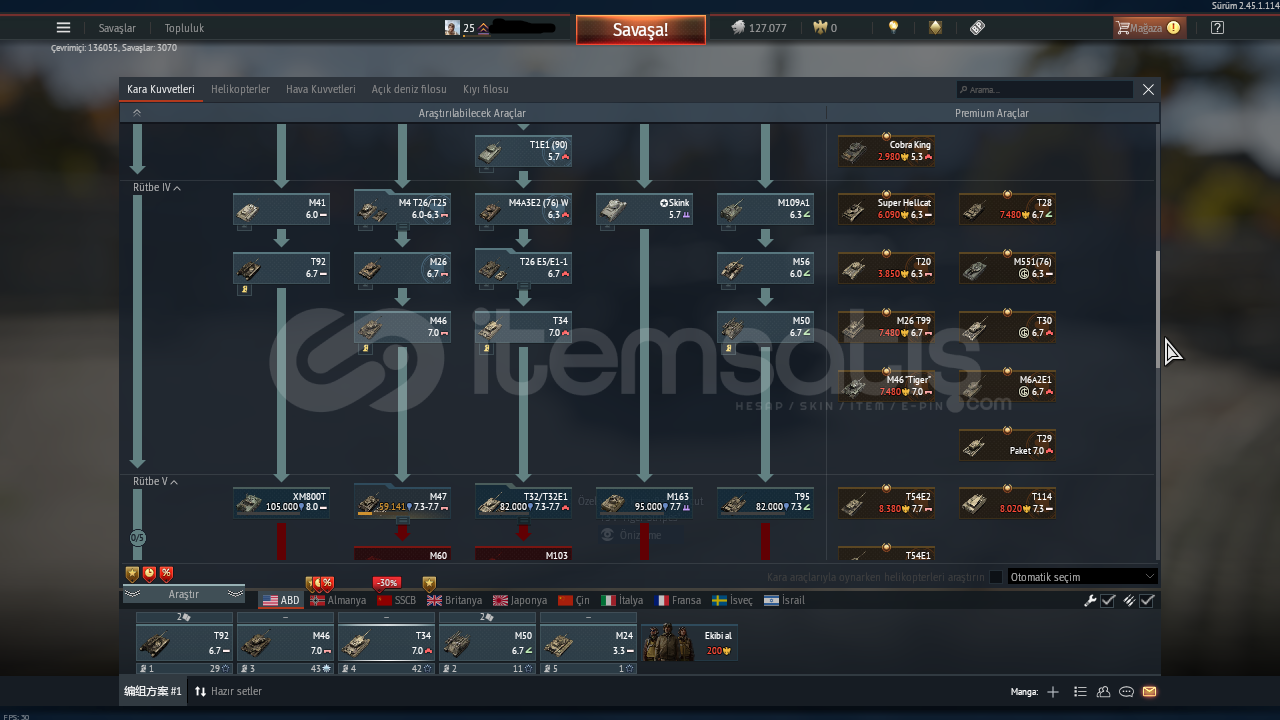
Task: Collapse the Rütbe IV section
Action: 177,188
